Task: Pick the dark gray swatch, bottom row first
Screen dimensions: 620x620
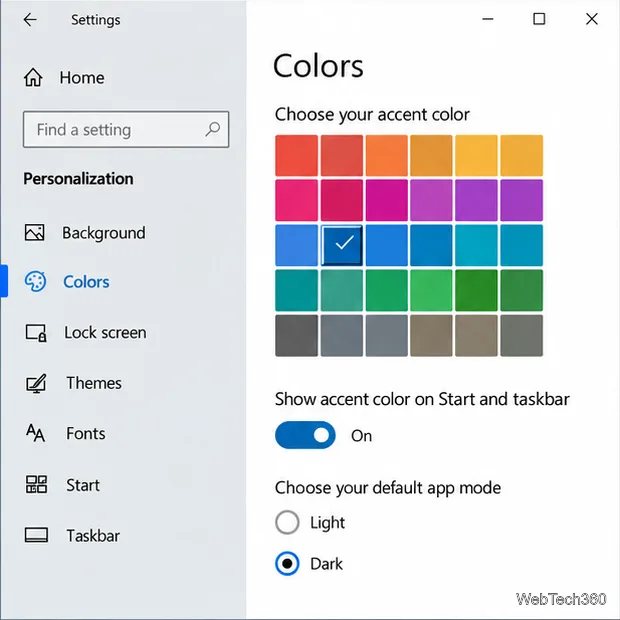Action: pos(297,335)
